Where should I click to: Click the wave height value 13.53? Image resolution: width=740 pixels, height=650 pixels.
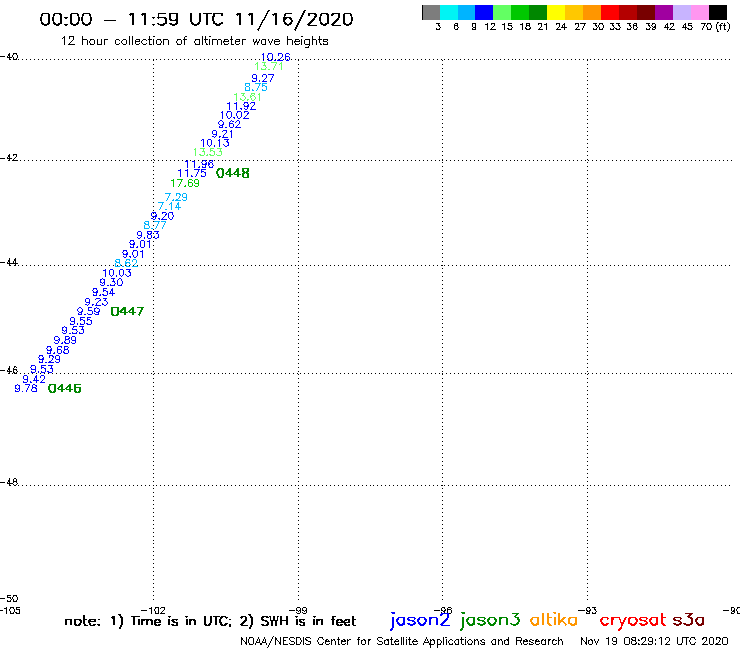point(208,152)
